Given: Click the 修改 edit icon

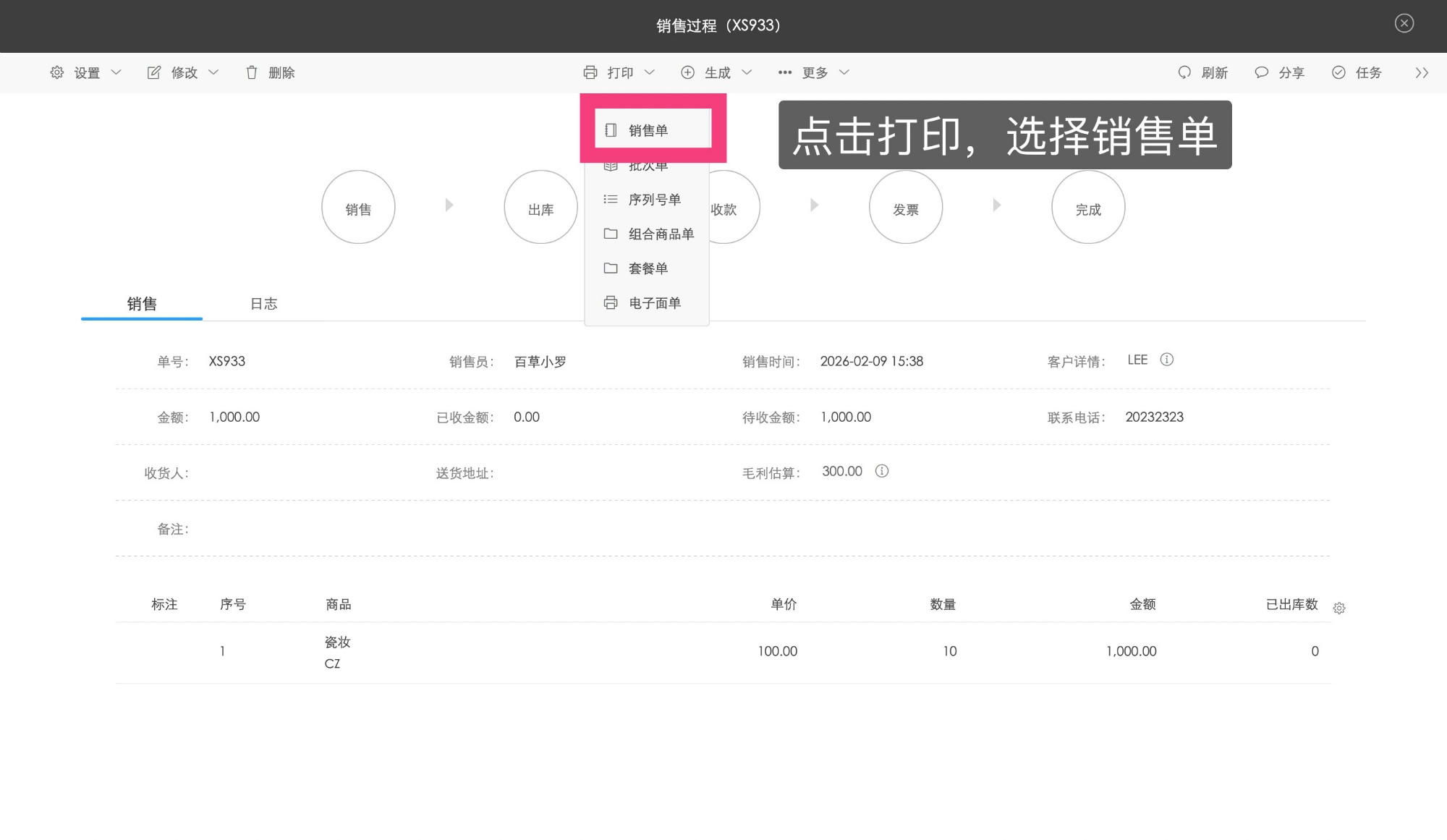Looking at the screenshot, I should (x=153, y=72).
